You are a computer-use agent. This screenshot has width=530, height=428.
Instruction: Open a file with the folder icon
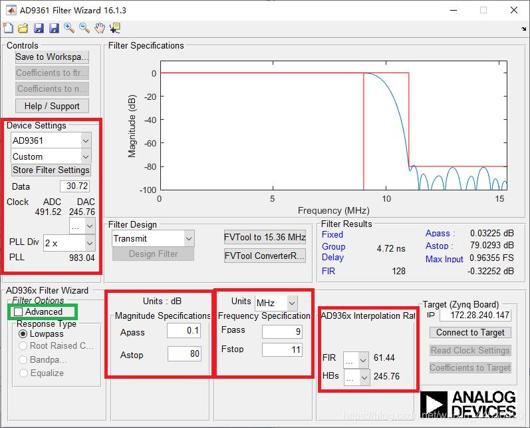coord(23,28)
